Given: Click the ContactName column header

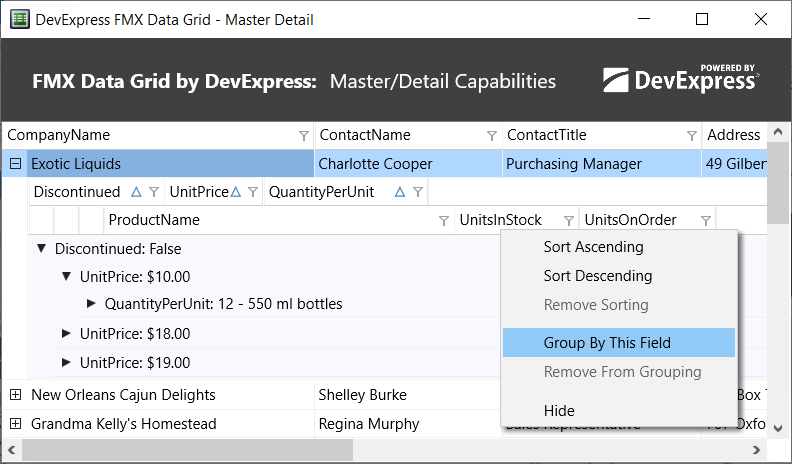Looking at the screenshot, I should pyautogui.click(x=408, y=135).
